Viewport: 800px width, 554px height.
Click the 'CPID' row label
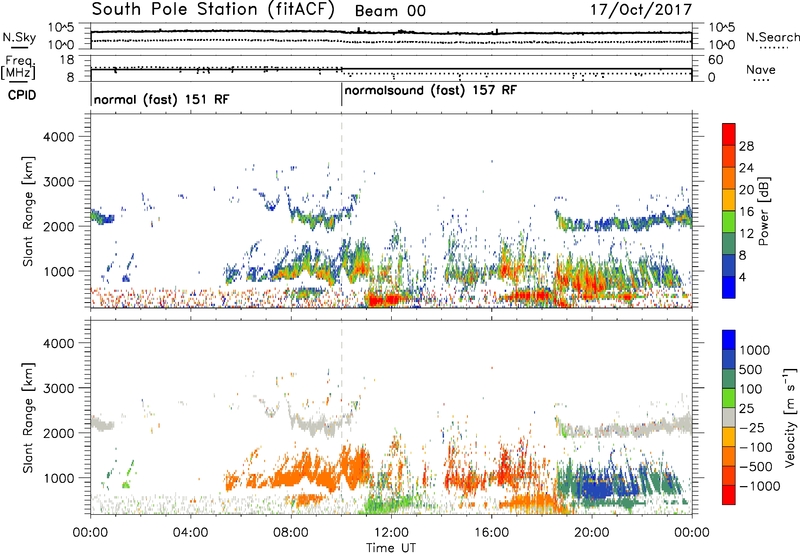pos(22,95)
